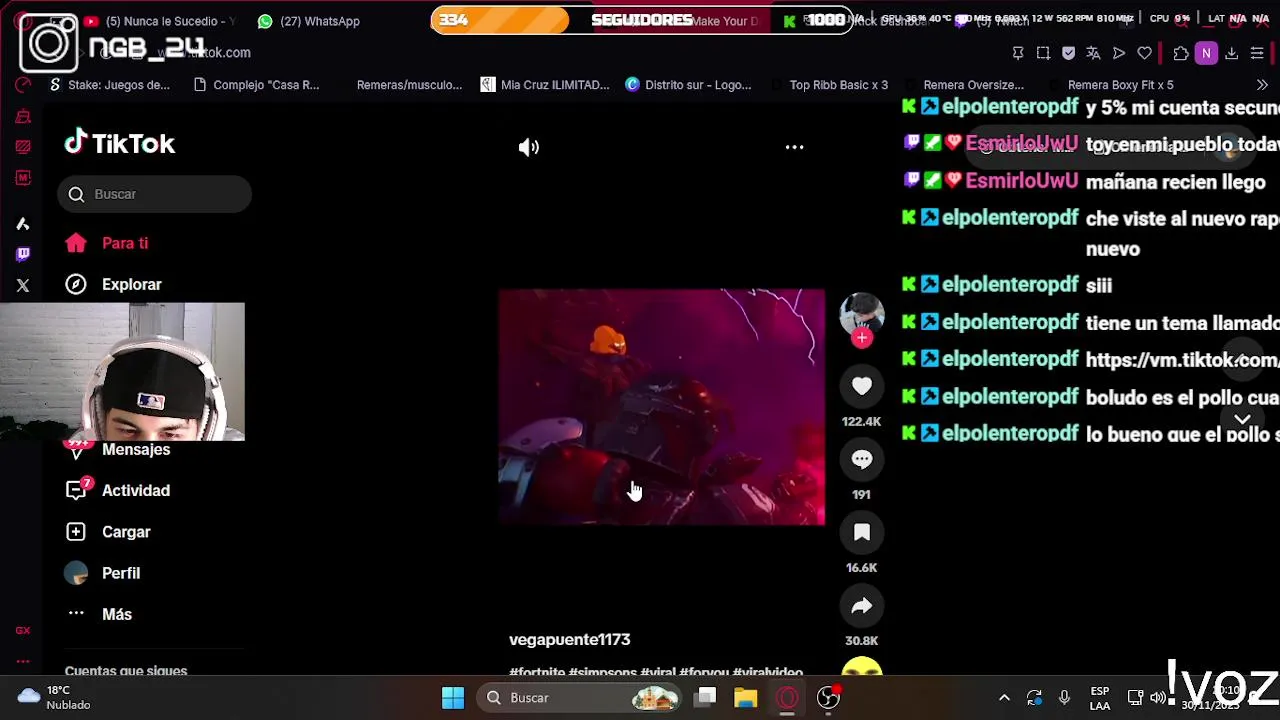Open Aria AI in the Opera sidebar
This screenshot has height=720, width=1280.
[23, 223]
